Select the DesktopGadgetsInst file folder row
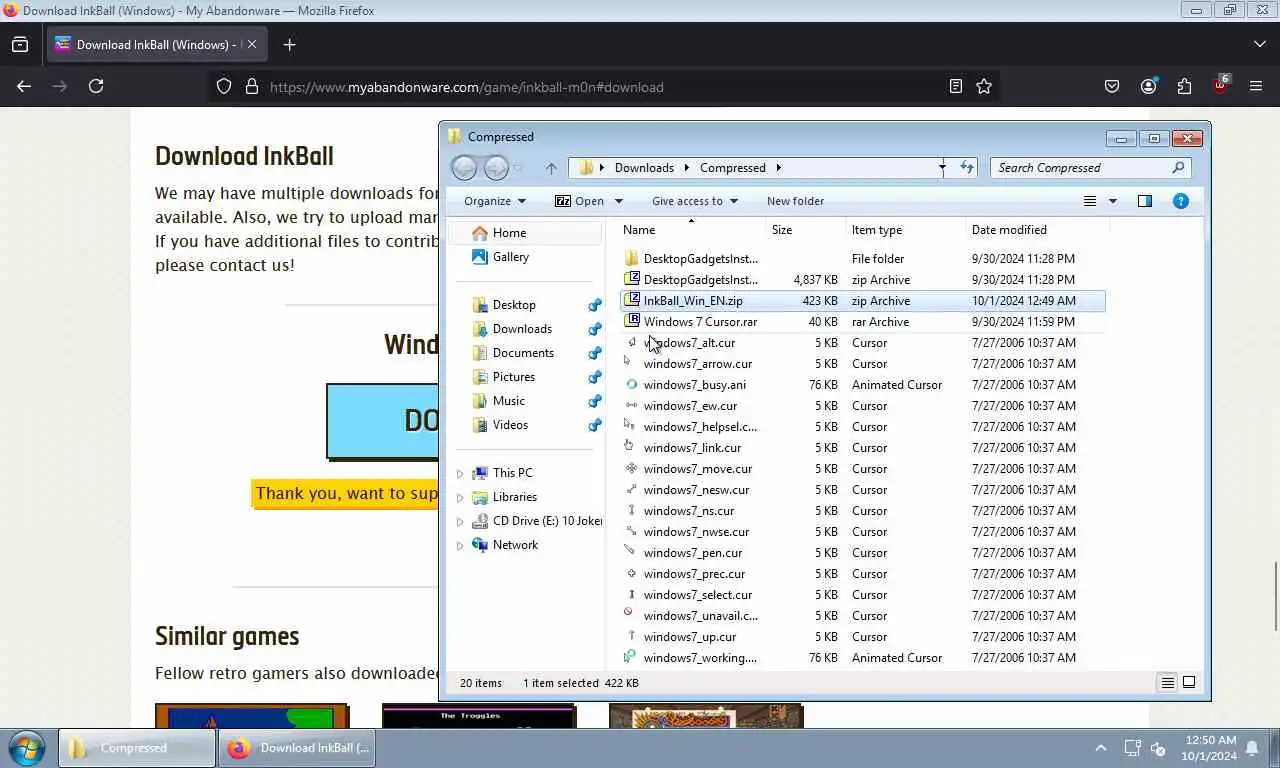Screen dimensions: 1280x768 click(863, 259)
